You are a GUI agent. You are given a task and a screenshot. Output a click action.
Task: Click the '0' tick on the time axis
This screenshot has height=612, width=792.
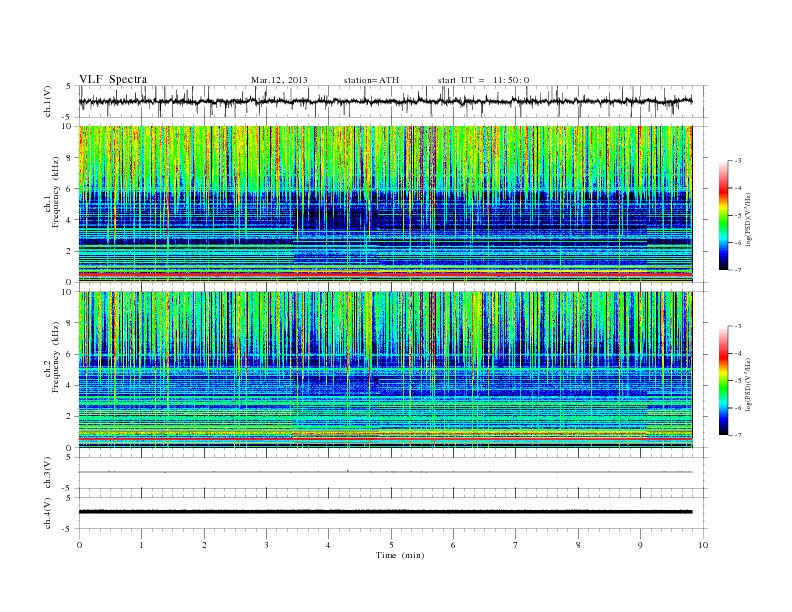coord(79,545)
